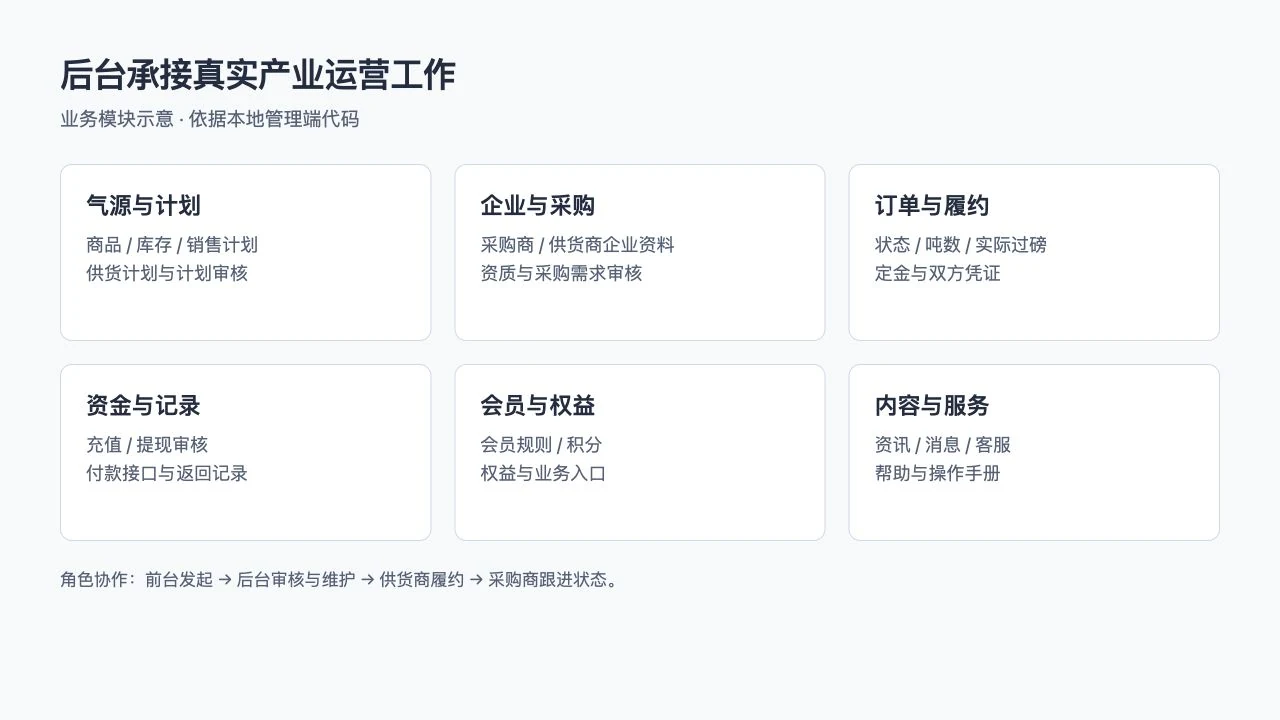
Task: Click the 内容与服务 card heading
Action: pyautogui.click(x=931, y=406)
